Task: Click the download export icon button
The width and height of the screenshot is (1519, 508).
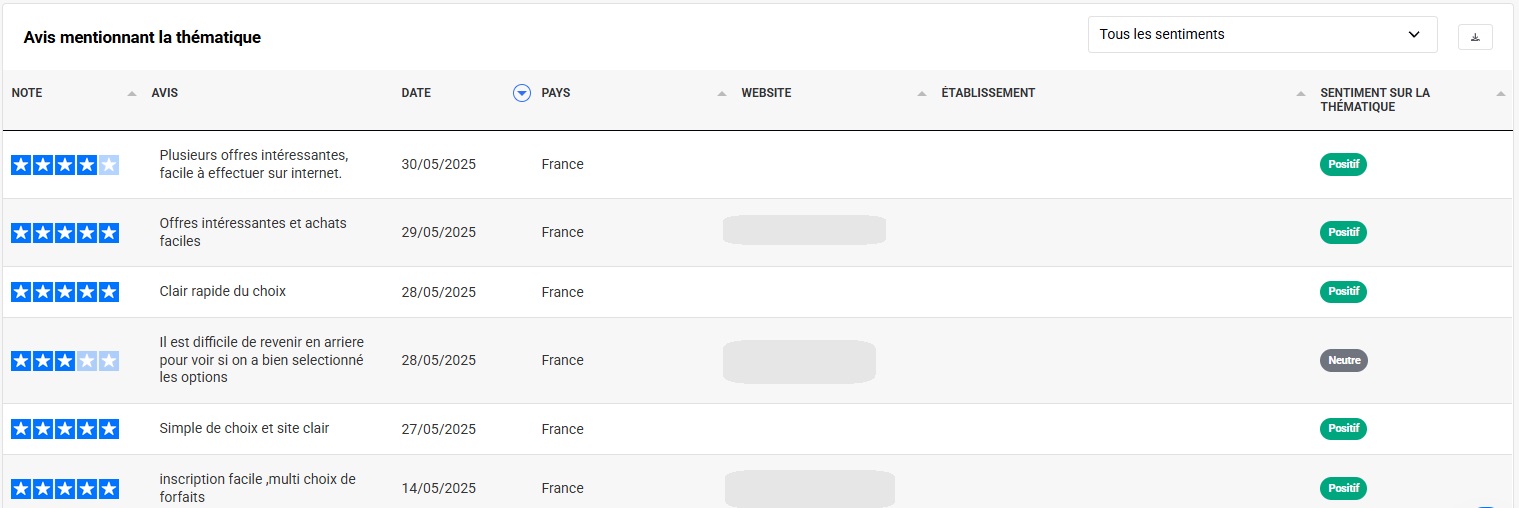Action: (x=1475, y=37)
